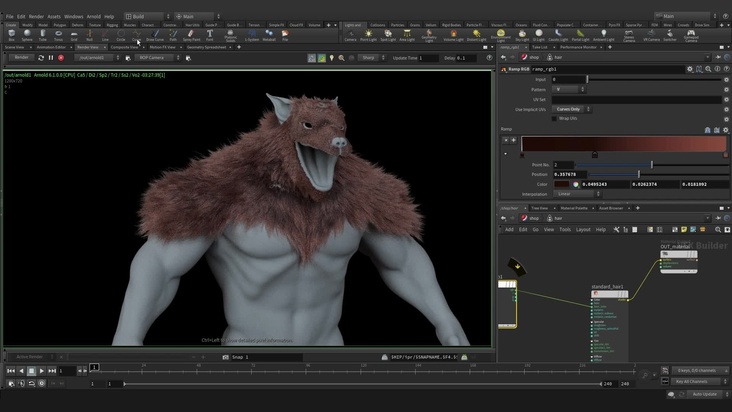Click the Render button
This screenshot has height=412, width=732.
click(21, 57)
